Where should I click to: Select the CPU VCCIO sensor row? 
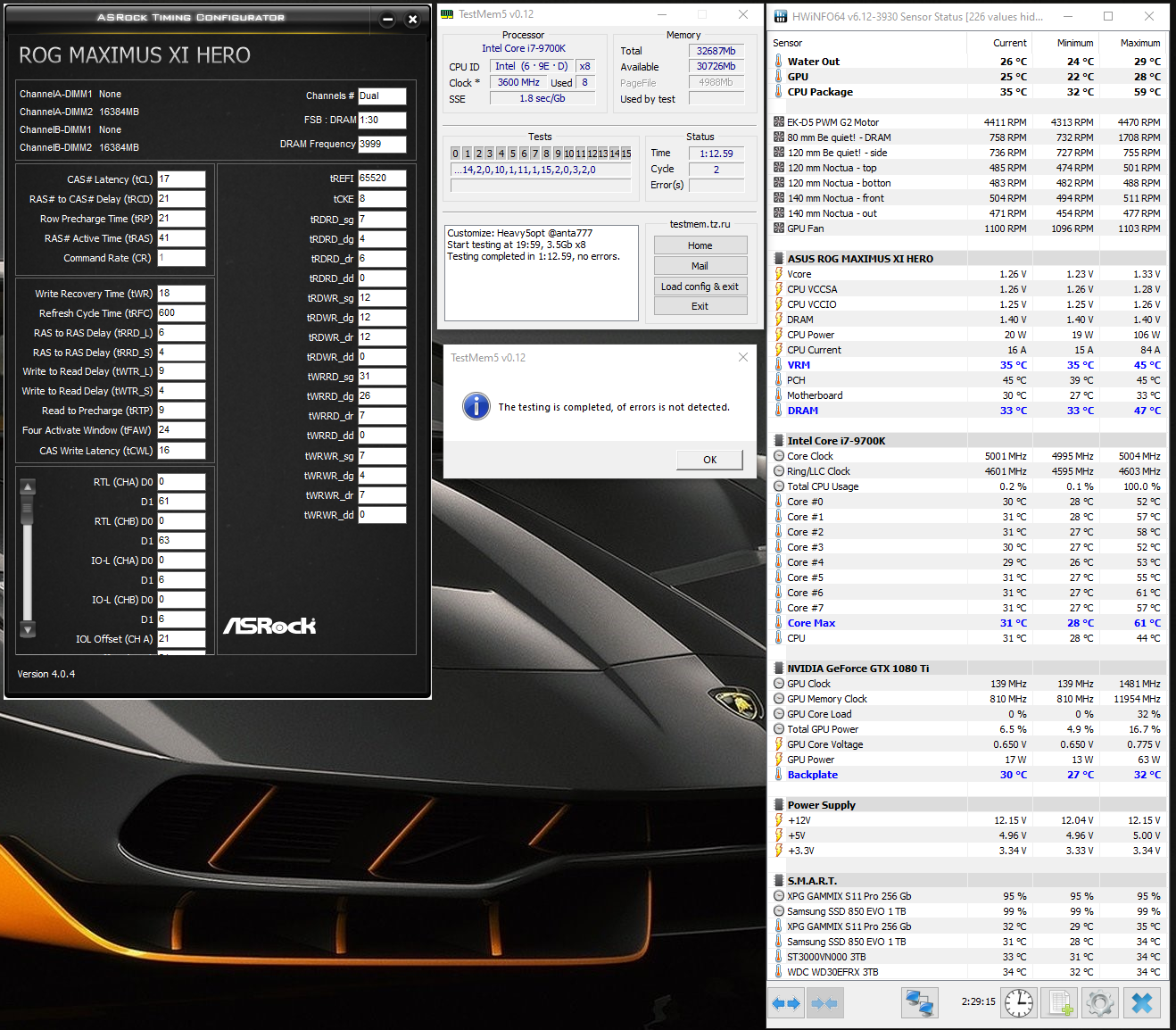[x=966, y=304]
